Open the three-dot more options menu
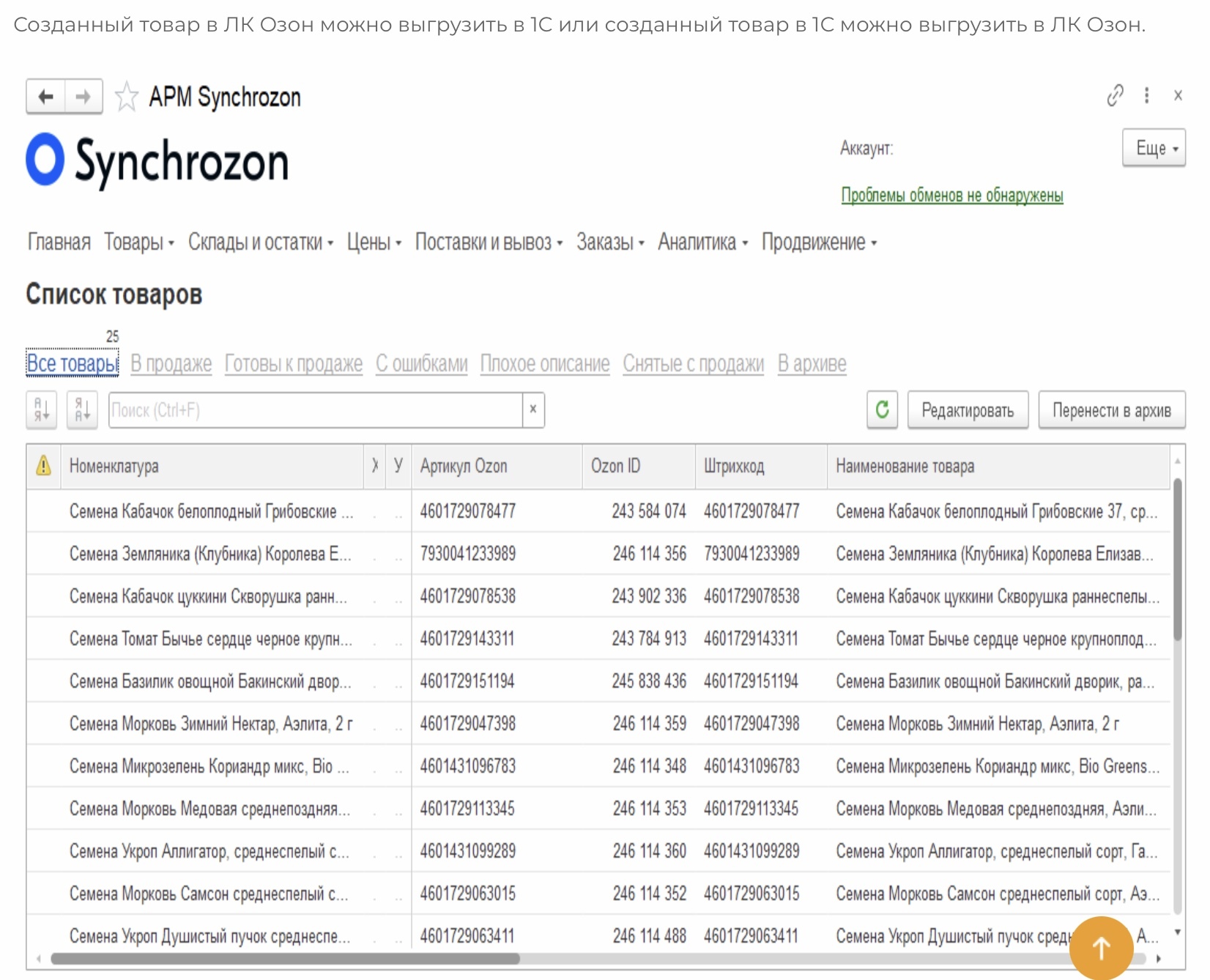 pos(1147,95)
